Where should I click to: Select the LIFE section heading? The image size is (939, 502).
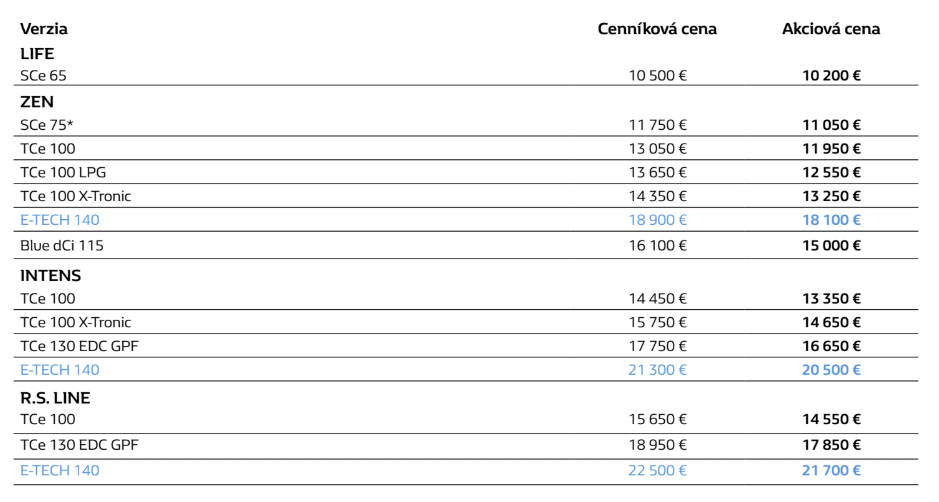(x=37, y=53)
